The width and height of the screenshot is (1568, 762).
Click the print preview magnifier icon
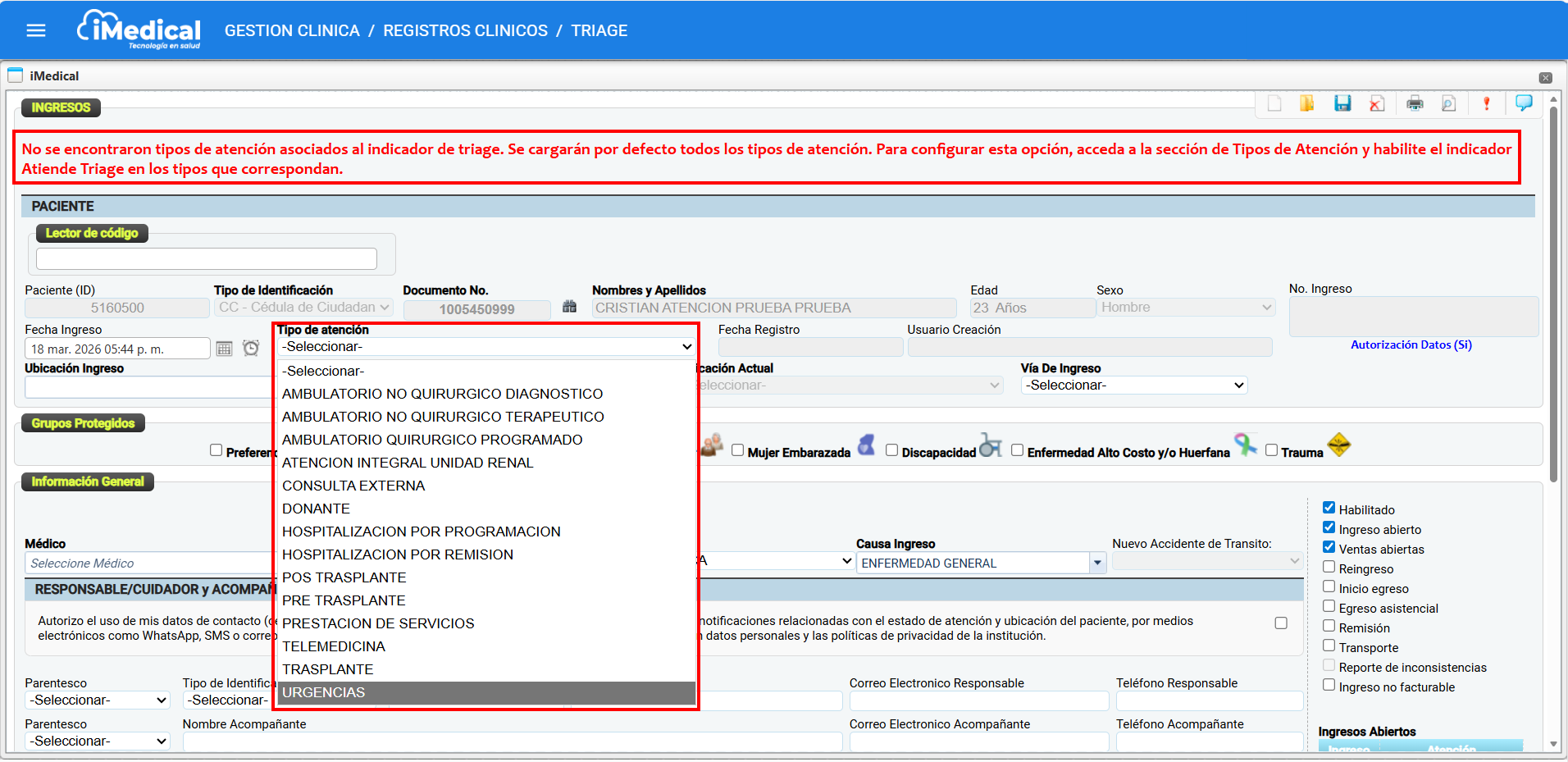click(x=1449, y=103)
